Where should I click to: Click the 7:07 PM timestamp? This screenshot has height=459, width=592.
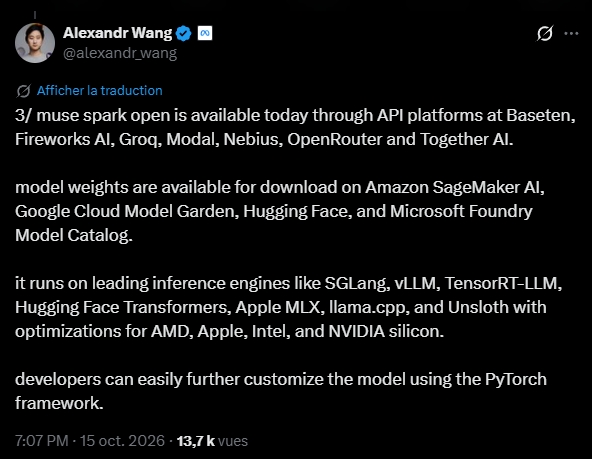pos(42,441)
